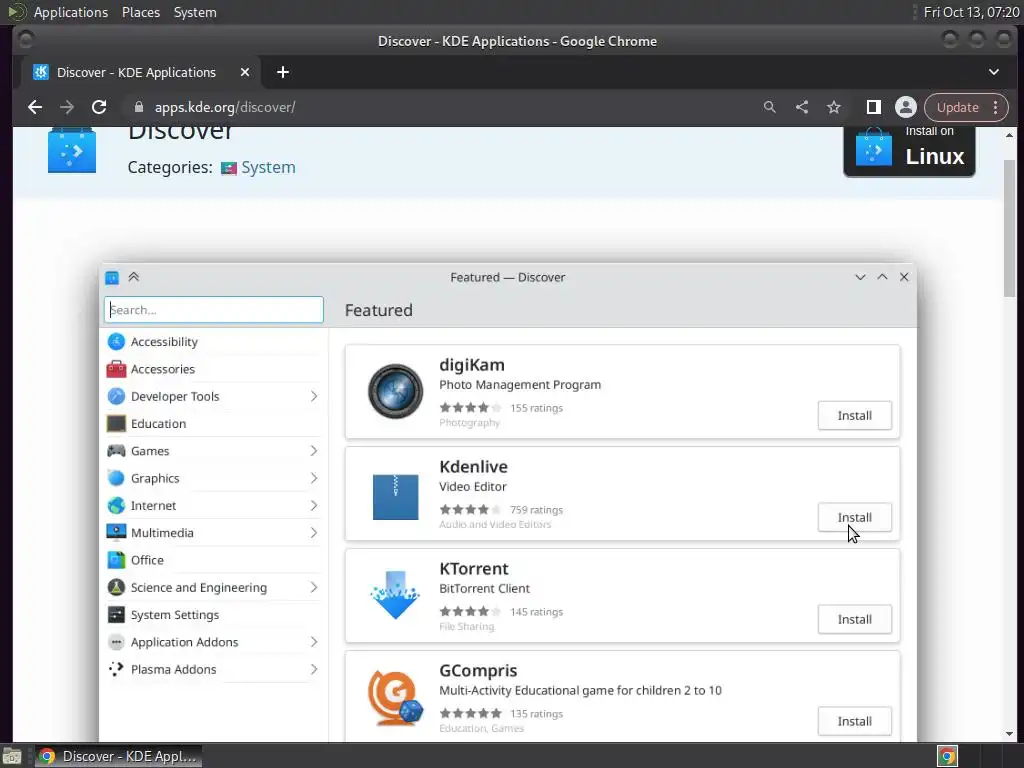Install GCompris
This screenshot has height=768, width=1024.
point(854,721)
